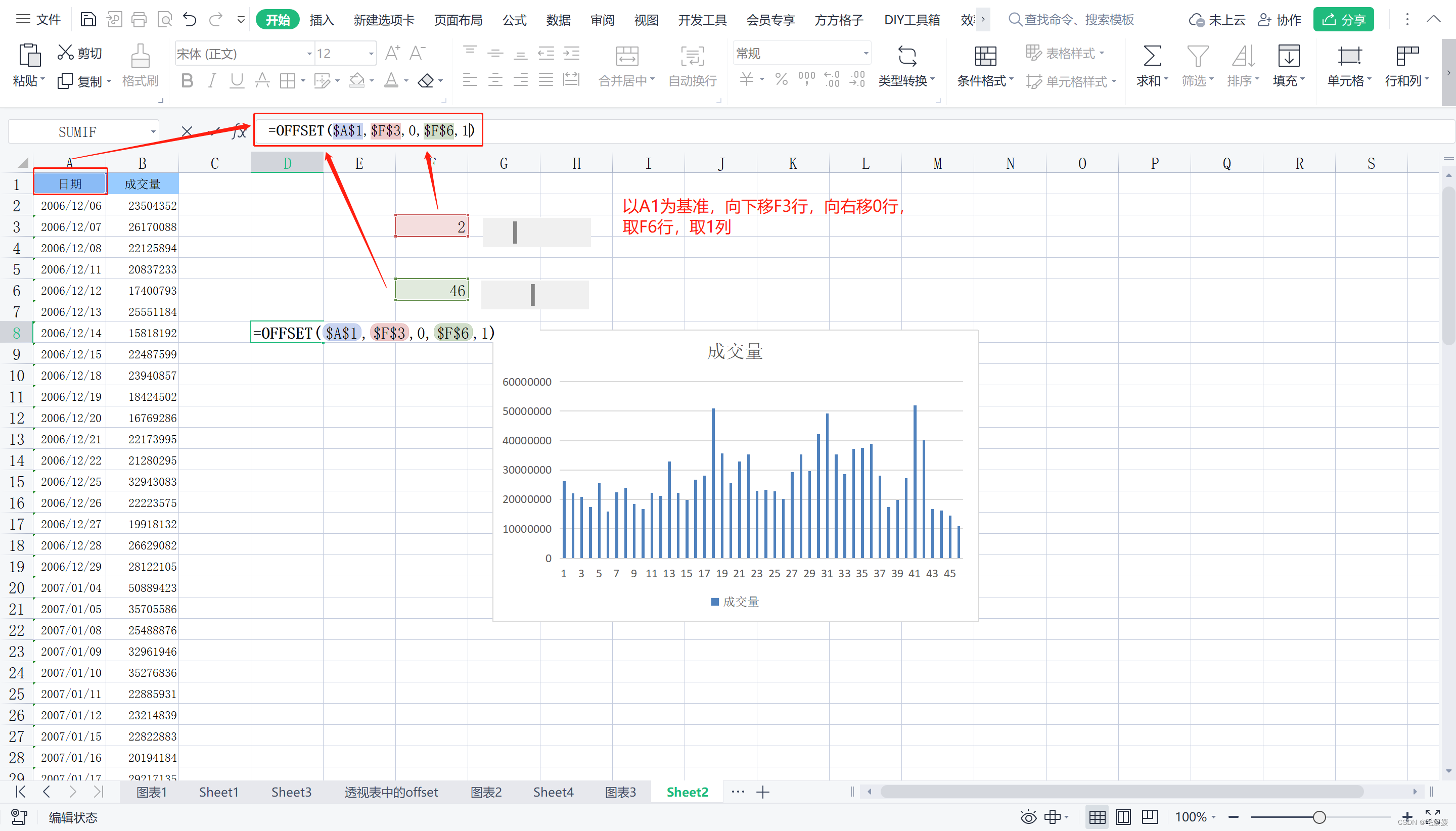The width and height of the screenshot is (1456, 831).
Task: Toggle Strikethrough text formatting
Action: pos(262,80)
